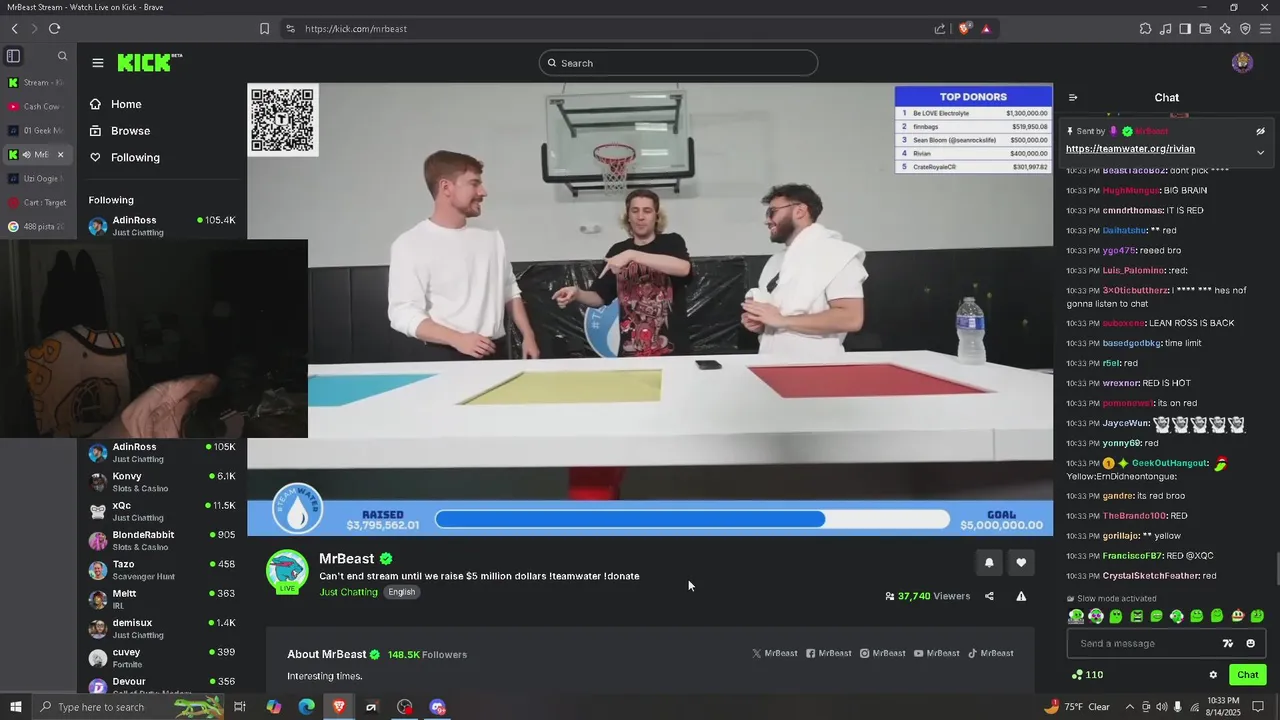Select the last quick emote in chat row
The height and width of the screenshot is (720, 1280).
[1257, 616]
